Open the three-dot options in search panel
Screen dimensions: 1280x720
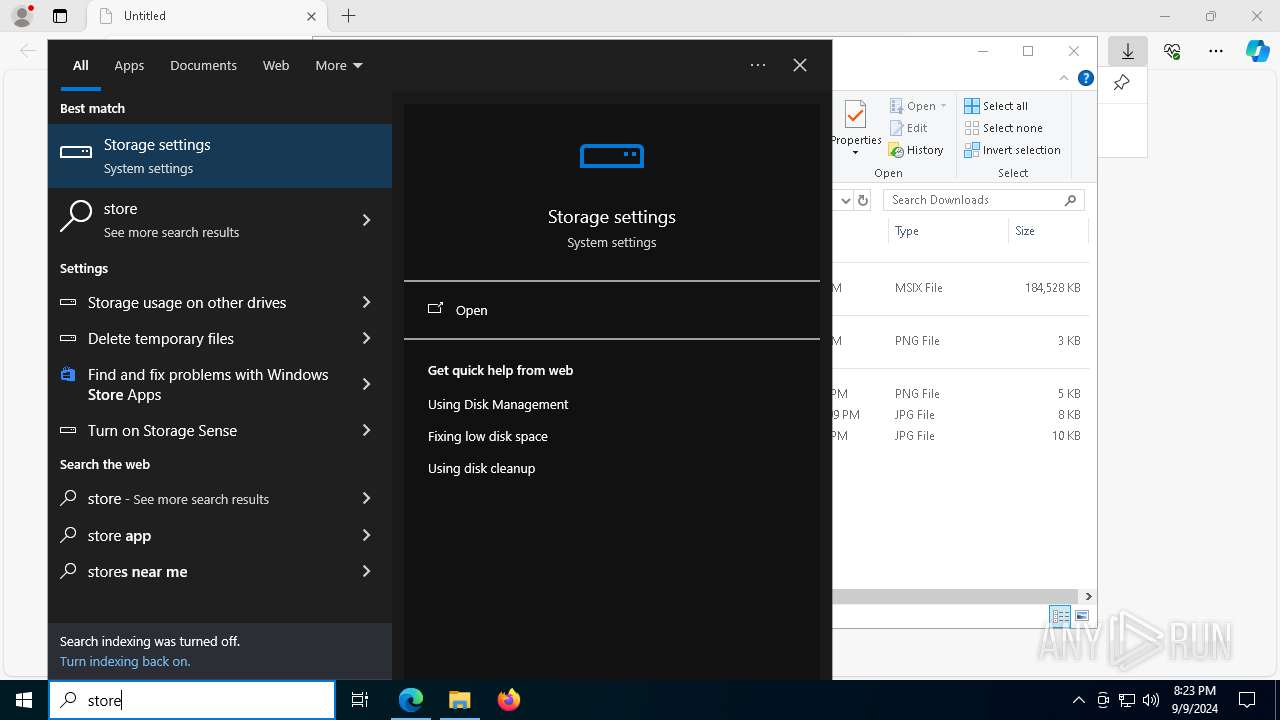point(758,65)
